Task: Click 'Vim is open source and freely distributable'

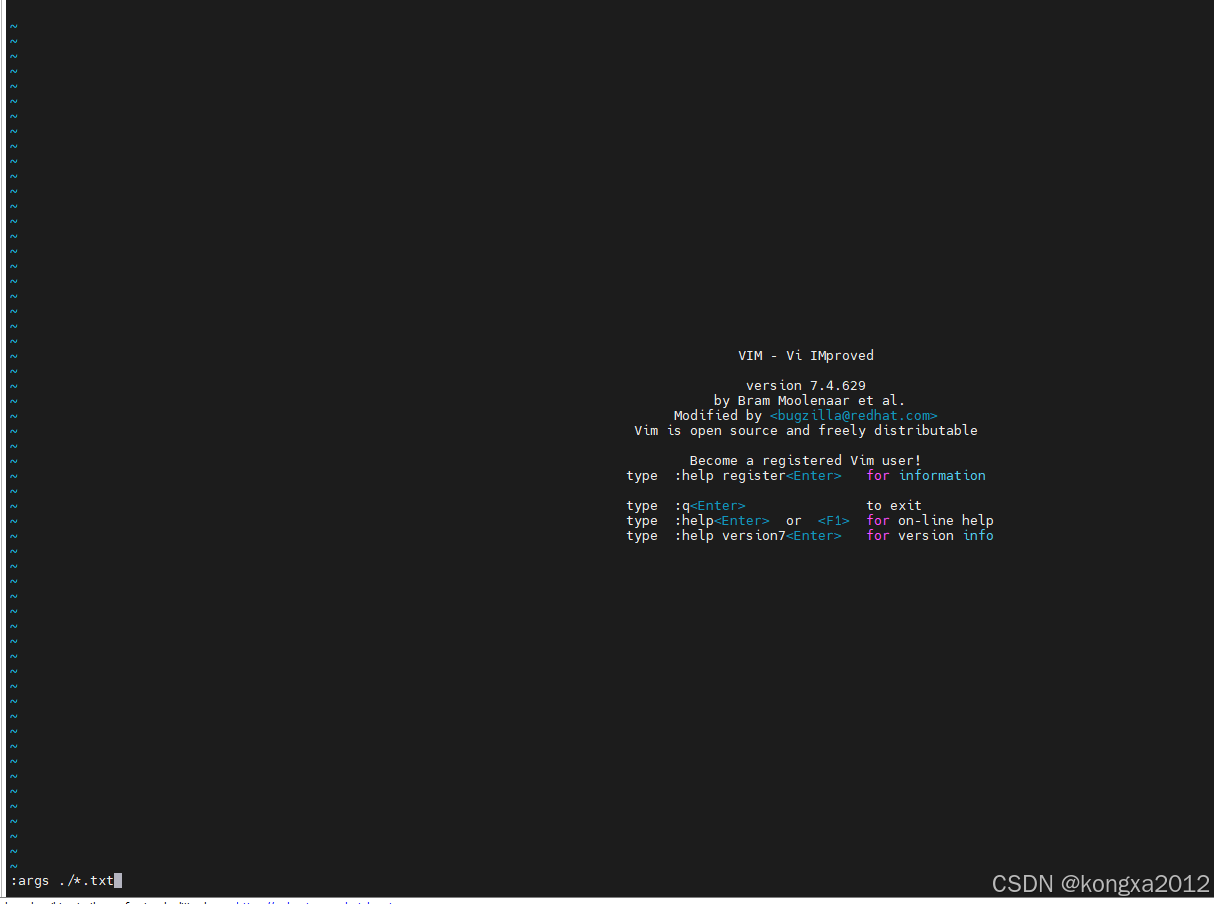Action: [x=806, y=430]
